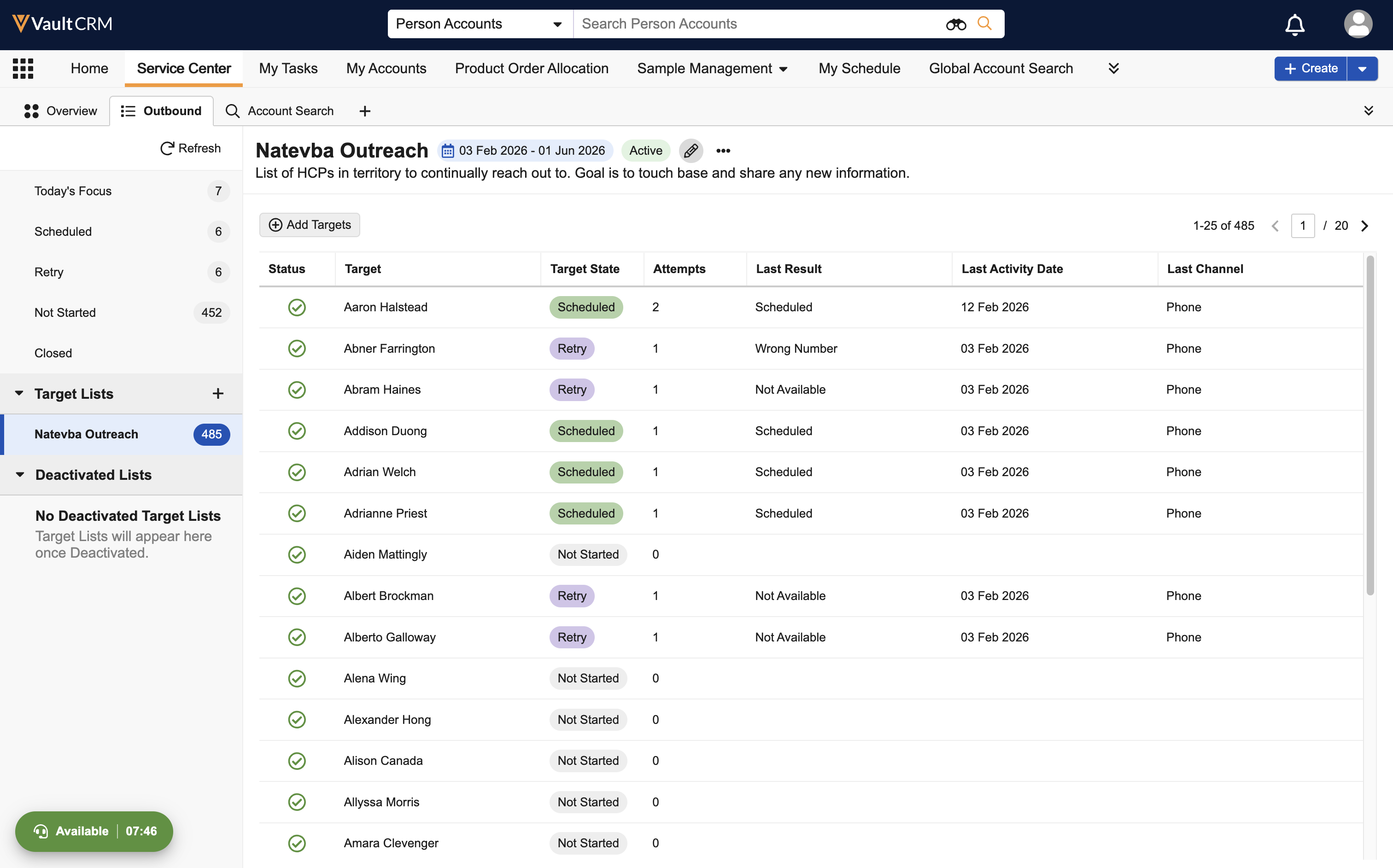Add a new subtab with plus icon
Screen dimensions: 1393x868
point(365,111)
